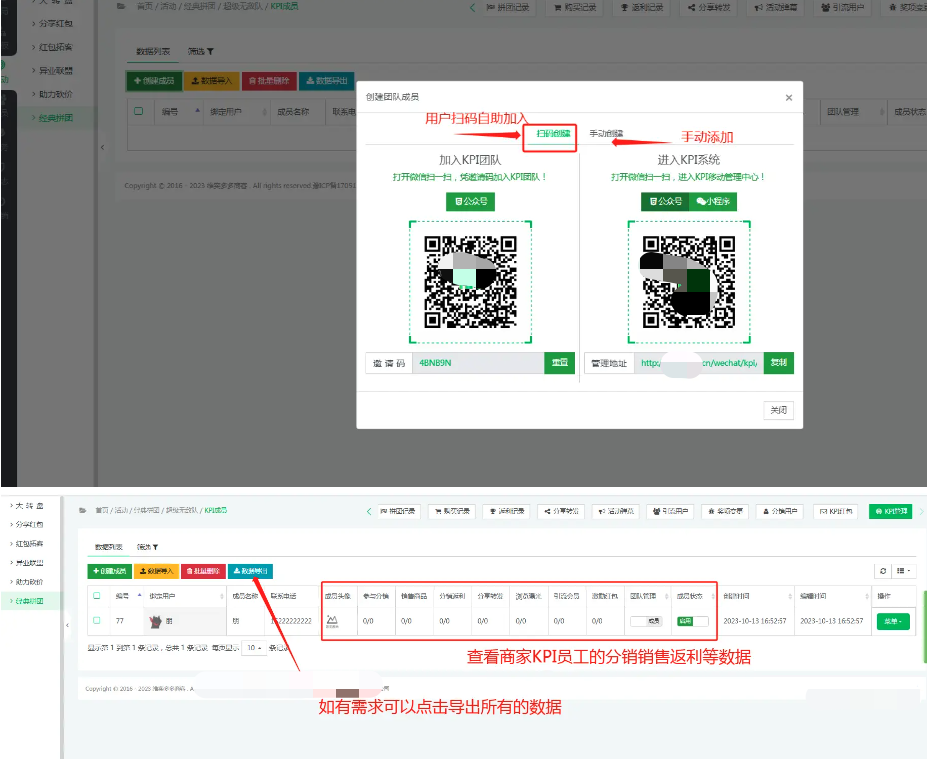Open 拼团记录 in lower page toolbar
This screenshot has width=935, height=759.
[398, 511]
